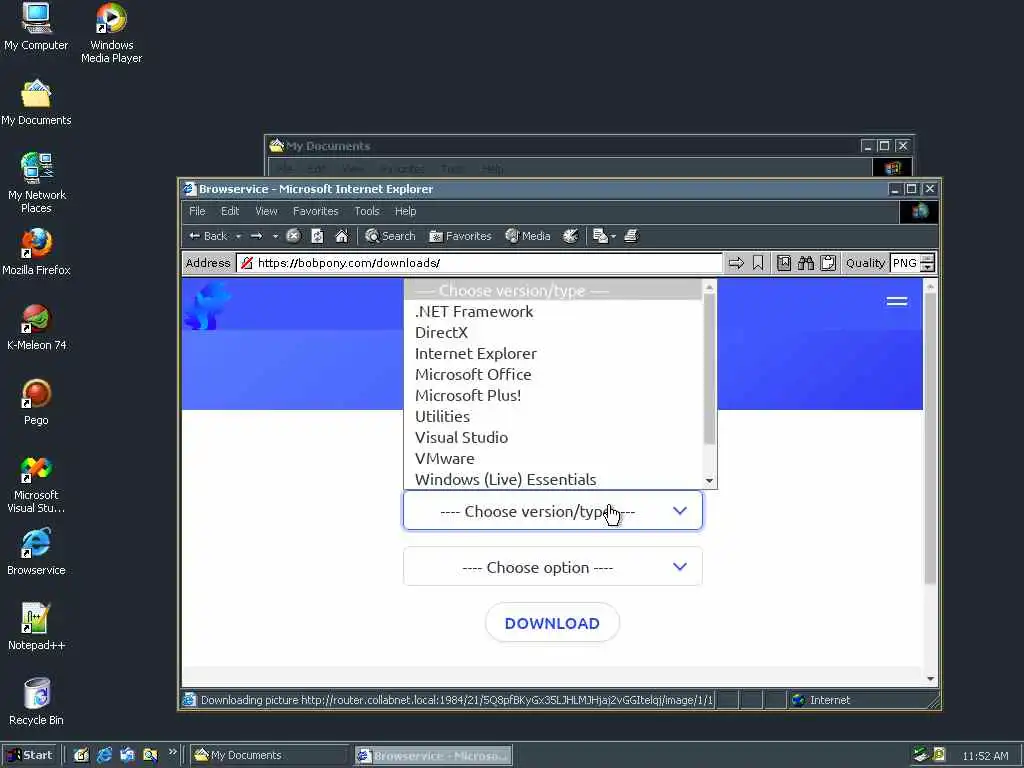Screen dimensions: 1024x768
Task: Click the bookmark icon beside address bar
Action: [x=758, y=263]
